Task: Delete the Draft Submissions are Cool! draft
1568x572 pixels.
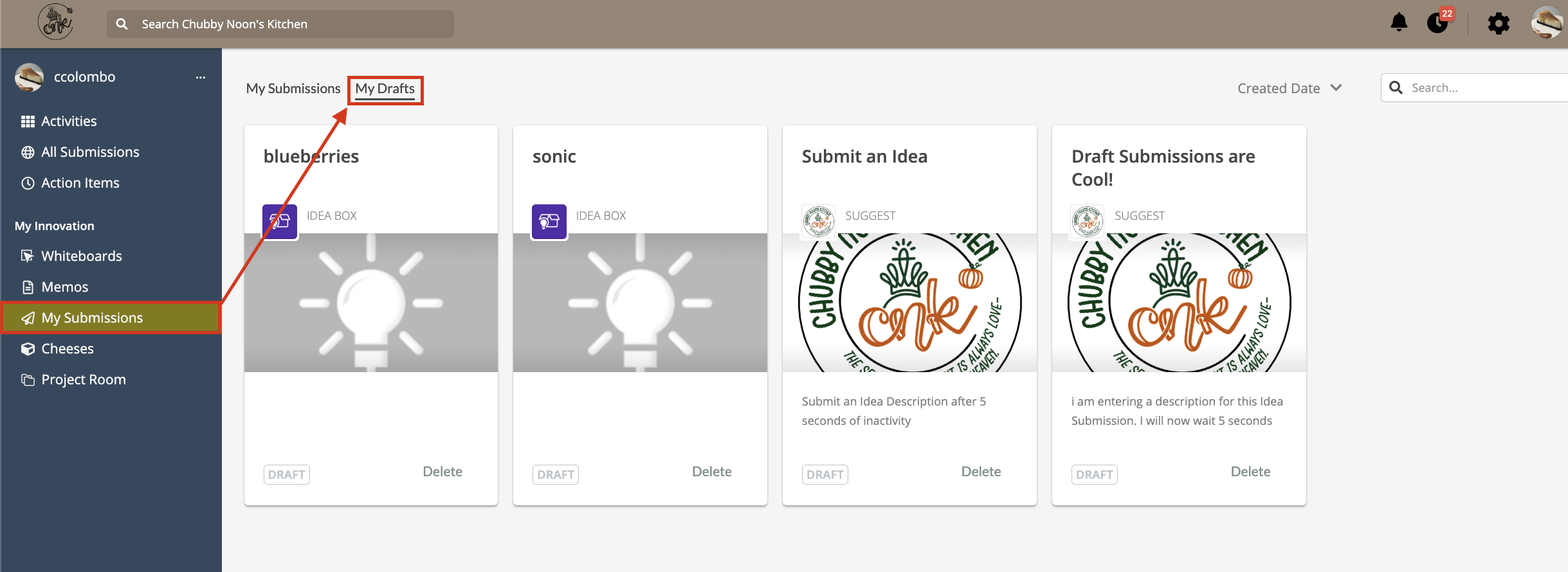Action: tap(1250, 472)
